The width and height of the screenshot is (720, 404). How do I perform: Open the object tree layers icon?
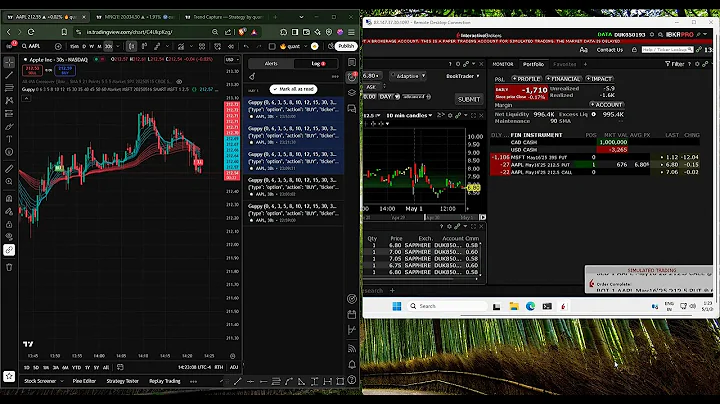coord(352,93)
